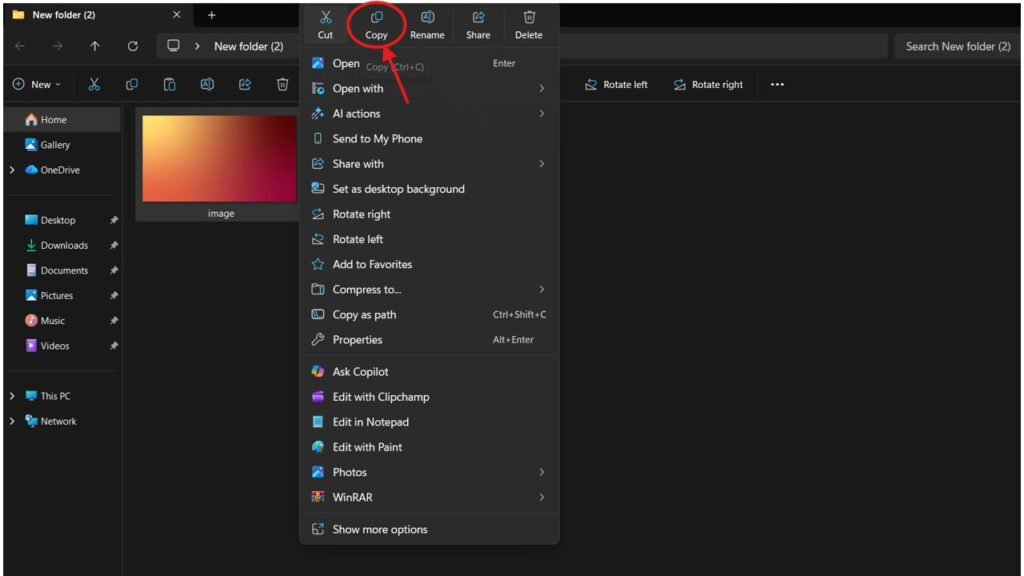Click Rotate right in the toolbar
This screenshot has height=576, width=1024.
point(708,85)
